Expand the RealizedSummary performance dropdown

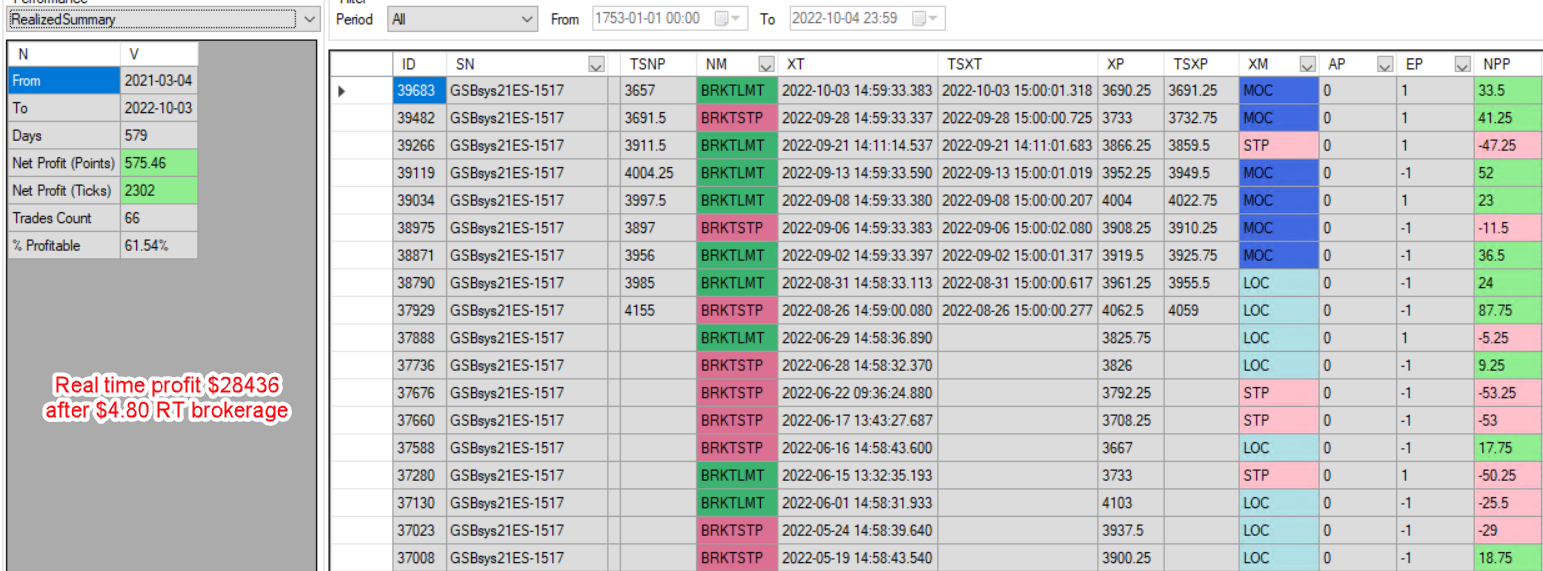(309, 19)
